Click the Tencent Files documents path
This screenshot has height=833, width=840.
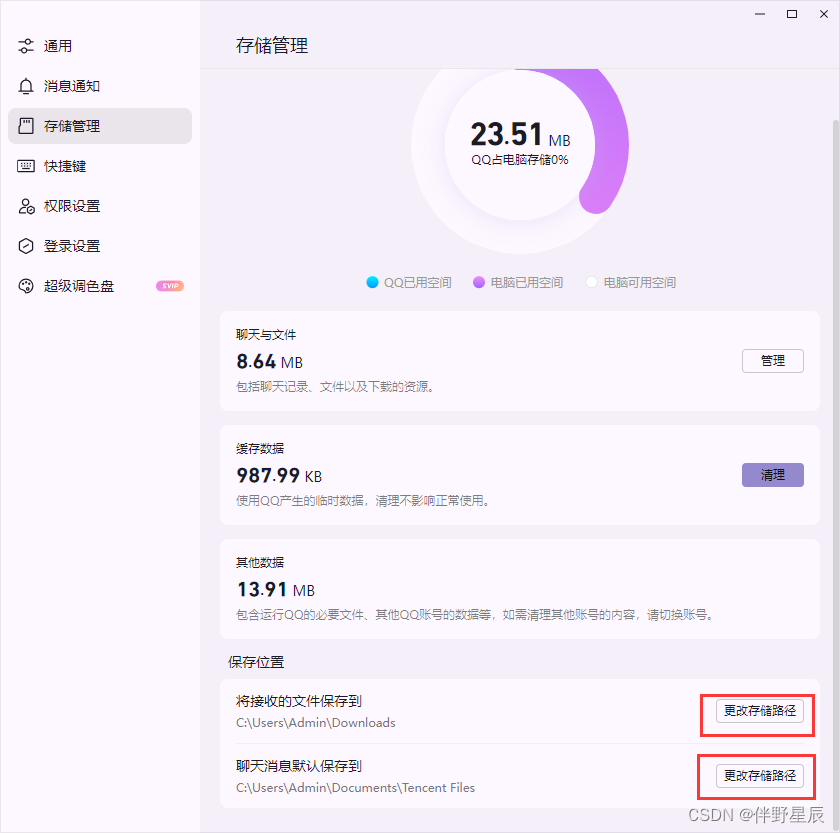coord(356,787)
